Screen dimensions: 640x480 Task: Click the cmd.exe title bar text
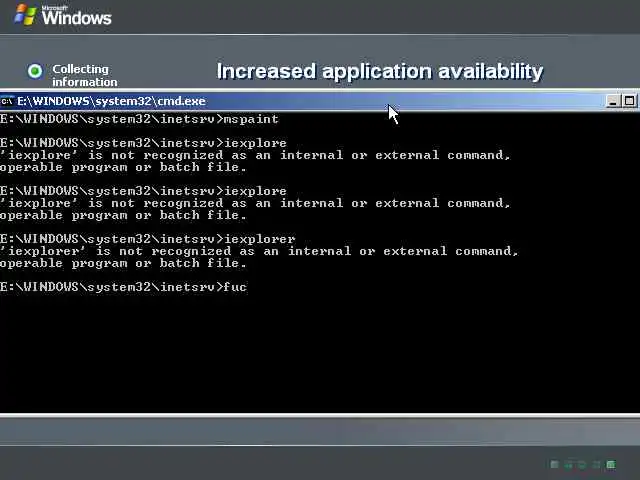tap(111, 101)
